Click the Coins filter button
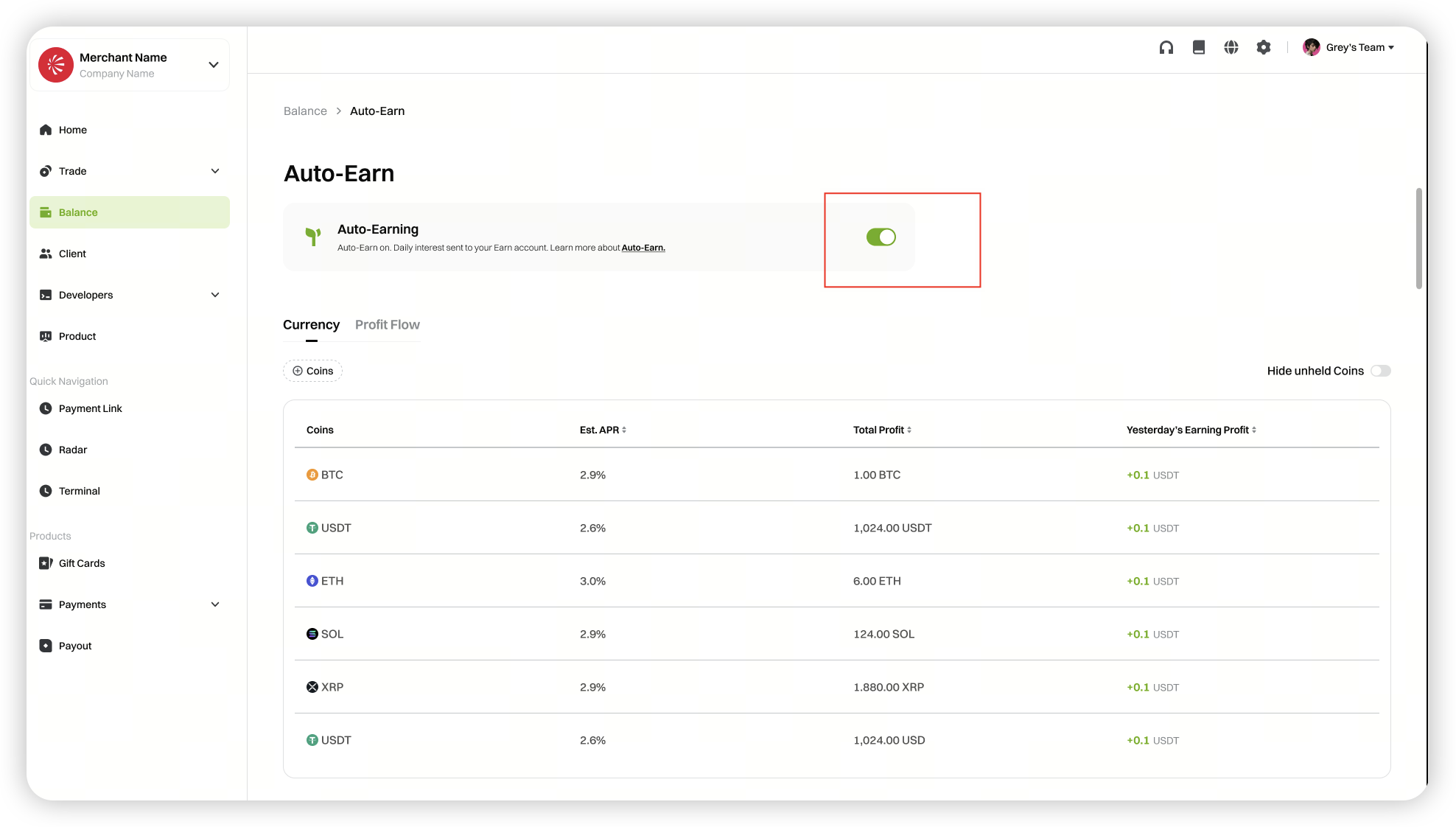Image resolution: width=1456 pixels, height=827 pixels. pos(312,371)
